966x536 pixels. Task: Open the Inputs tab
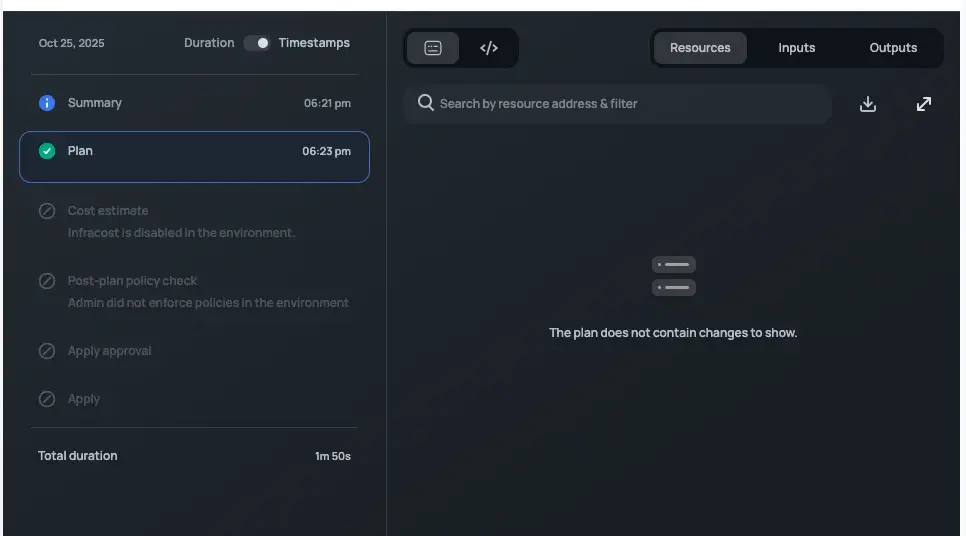pyautogui.click(x=797, y=48)
